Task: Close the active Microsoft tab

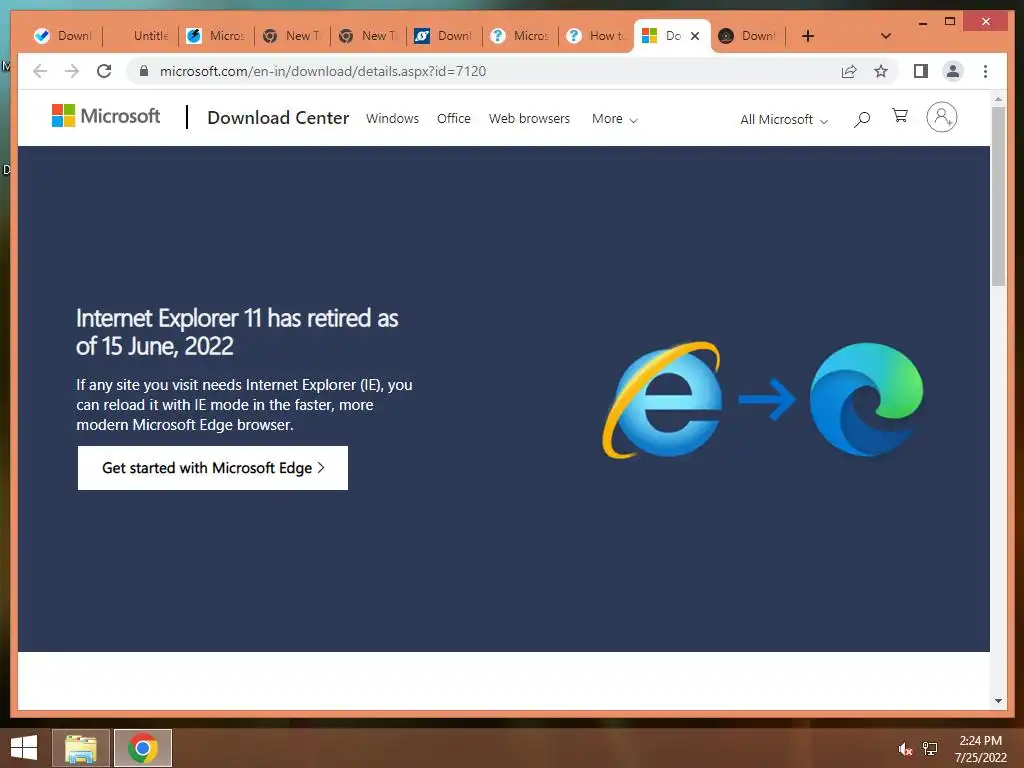Action: (695, 36)
